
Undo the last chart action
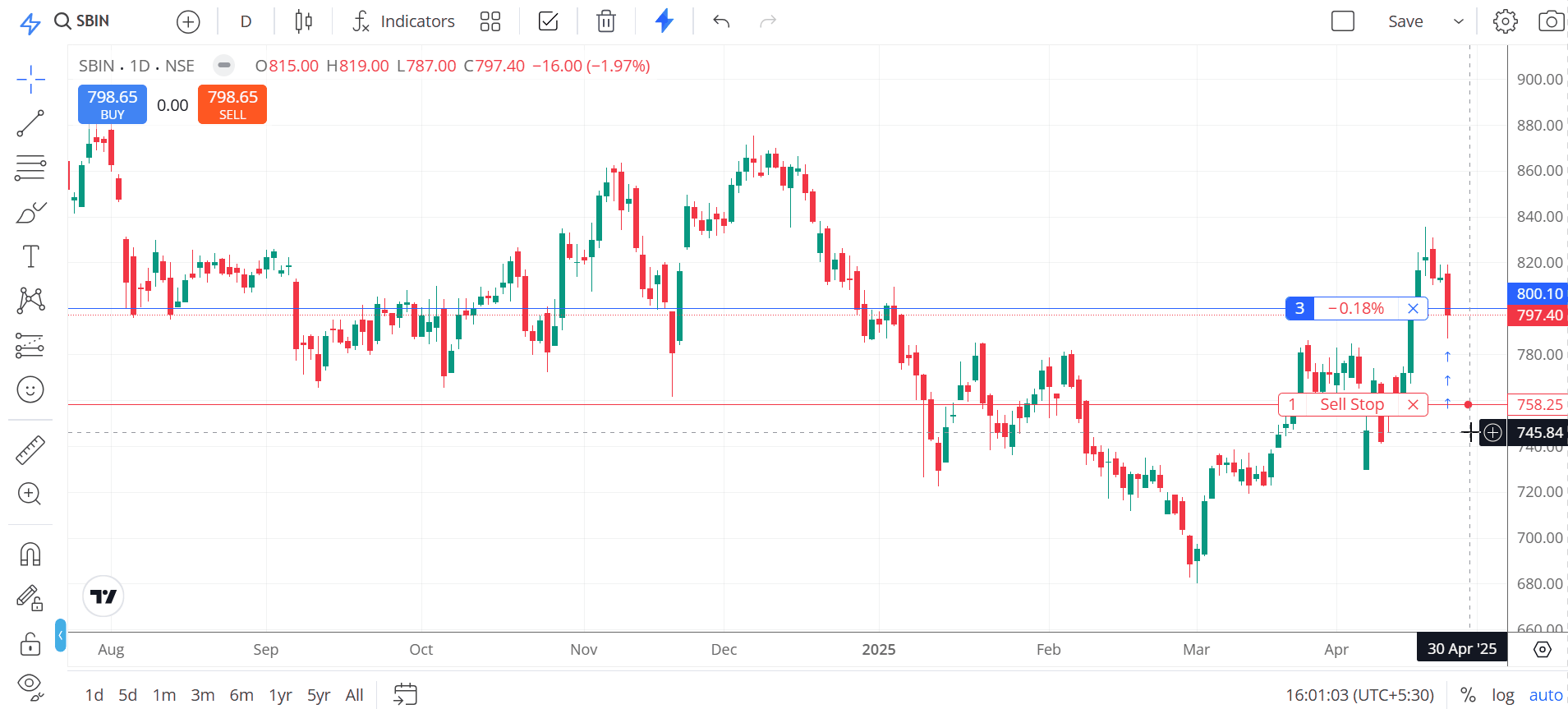[721, 21]
